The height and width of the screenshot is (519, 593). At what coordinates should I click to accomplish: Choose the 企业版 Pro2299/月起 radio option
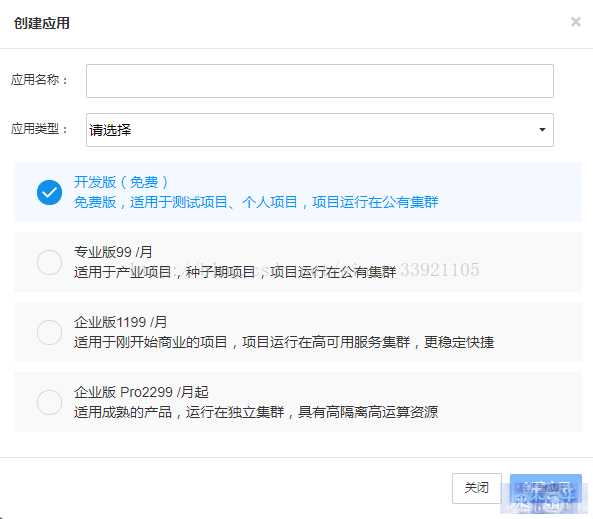[x=50, y=402]
